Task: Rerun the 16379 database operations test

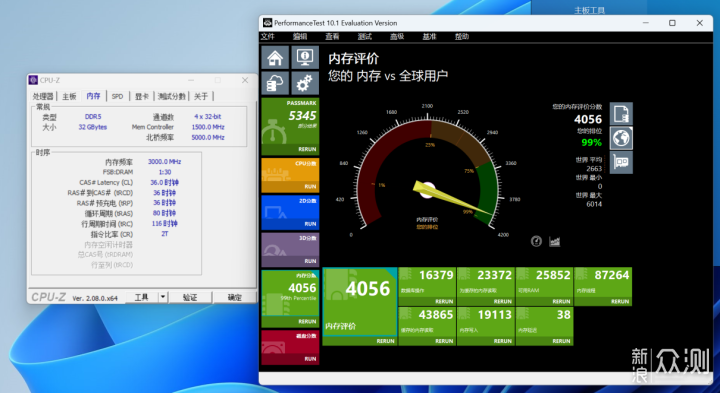Action: [444, 302]
